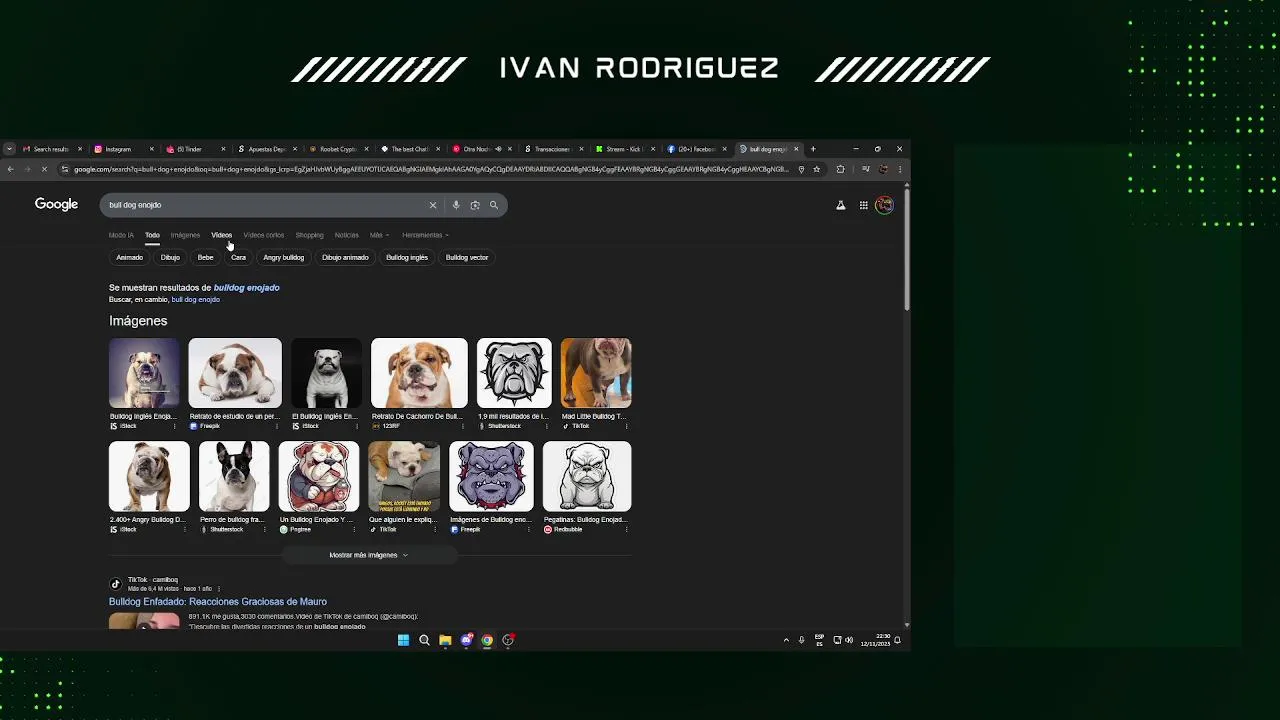The width and height of the screenshot is (1280, 720).
Task: Select the Modo IA filter
Action: pos(121,235)
